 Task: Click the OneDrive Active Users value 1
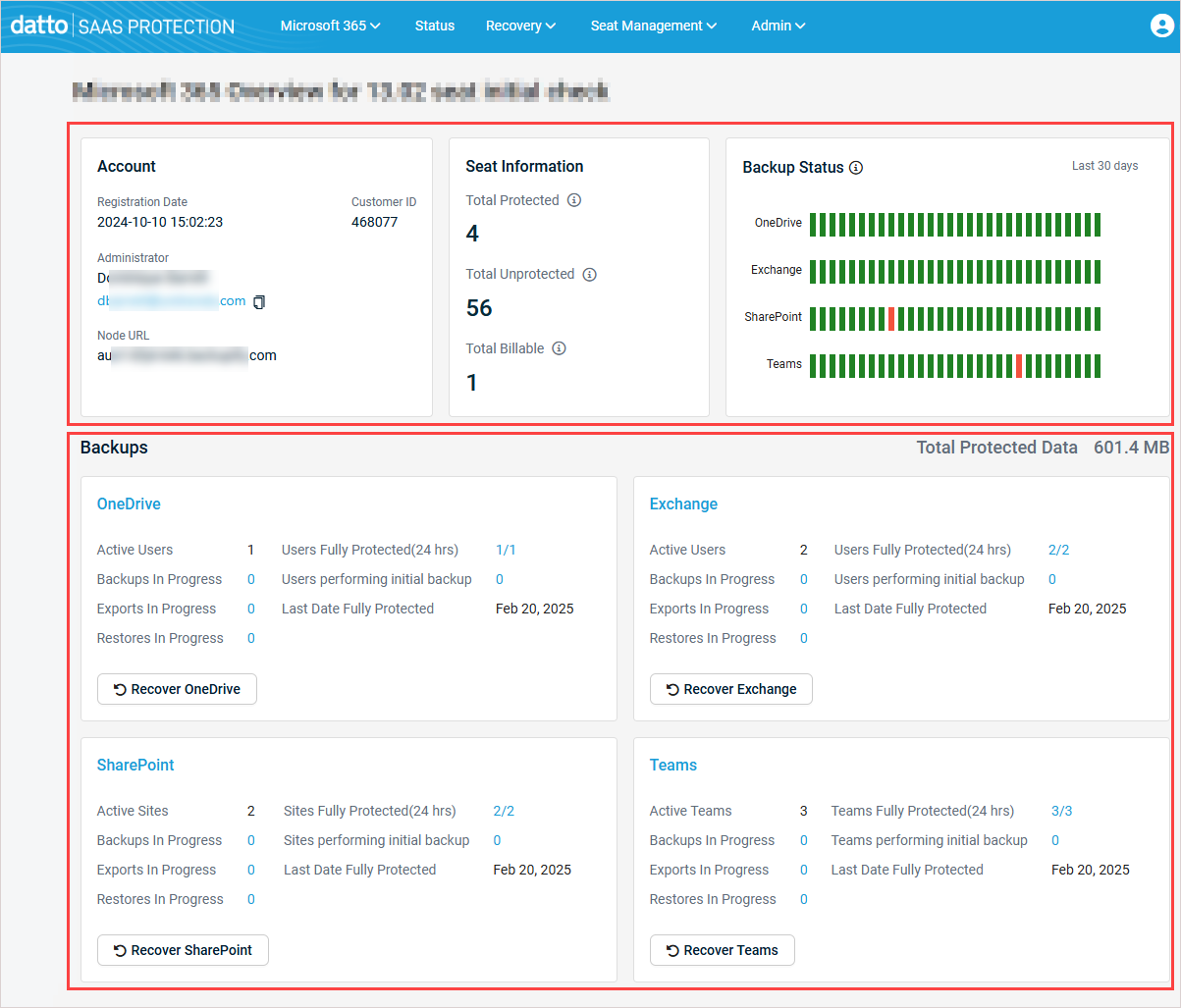[251, 550]
